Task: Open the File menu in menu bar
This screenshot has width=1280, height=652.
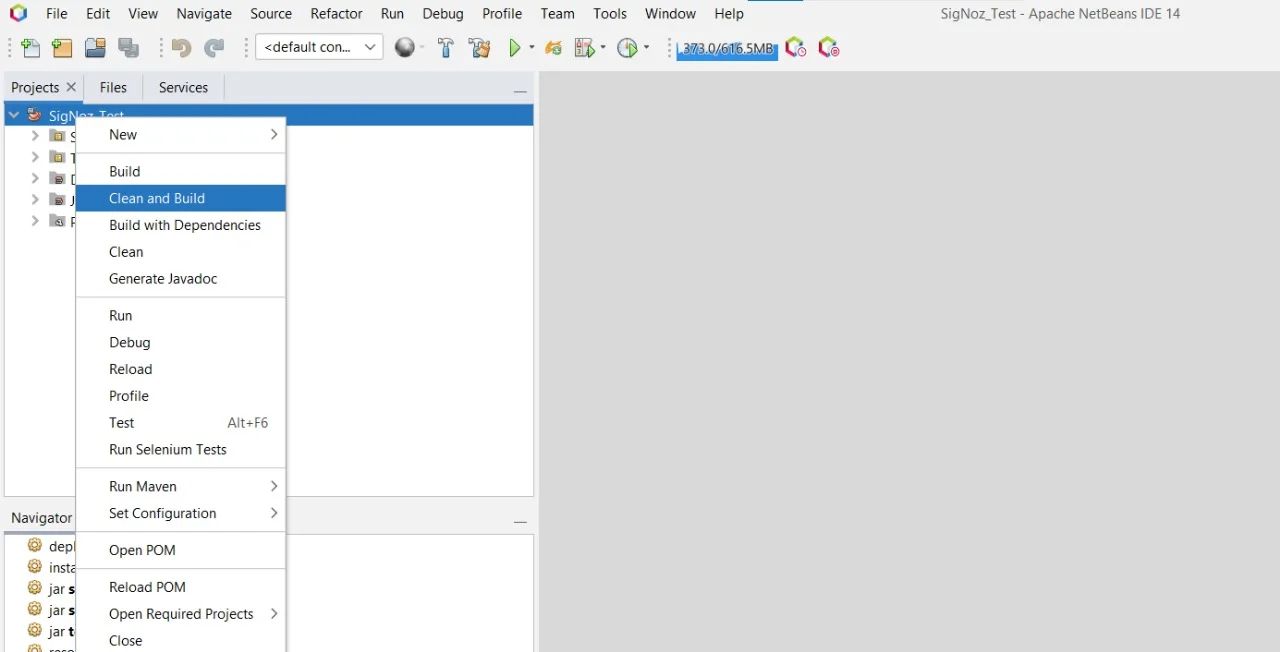Action: [57, 13]
